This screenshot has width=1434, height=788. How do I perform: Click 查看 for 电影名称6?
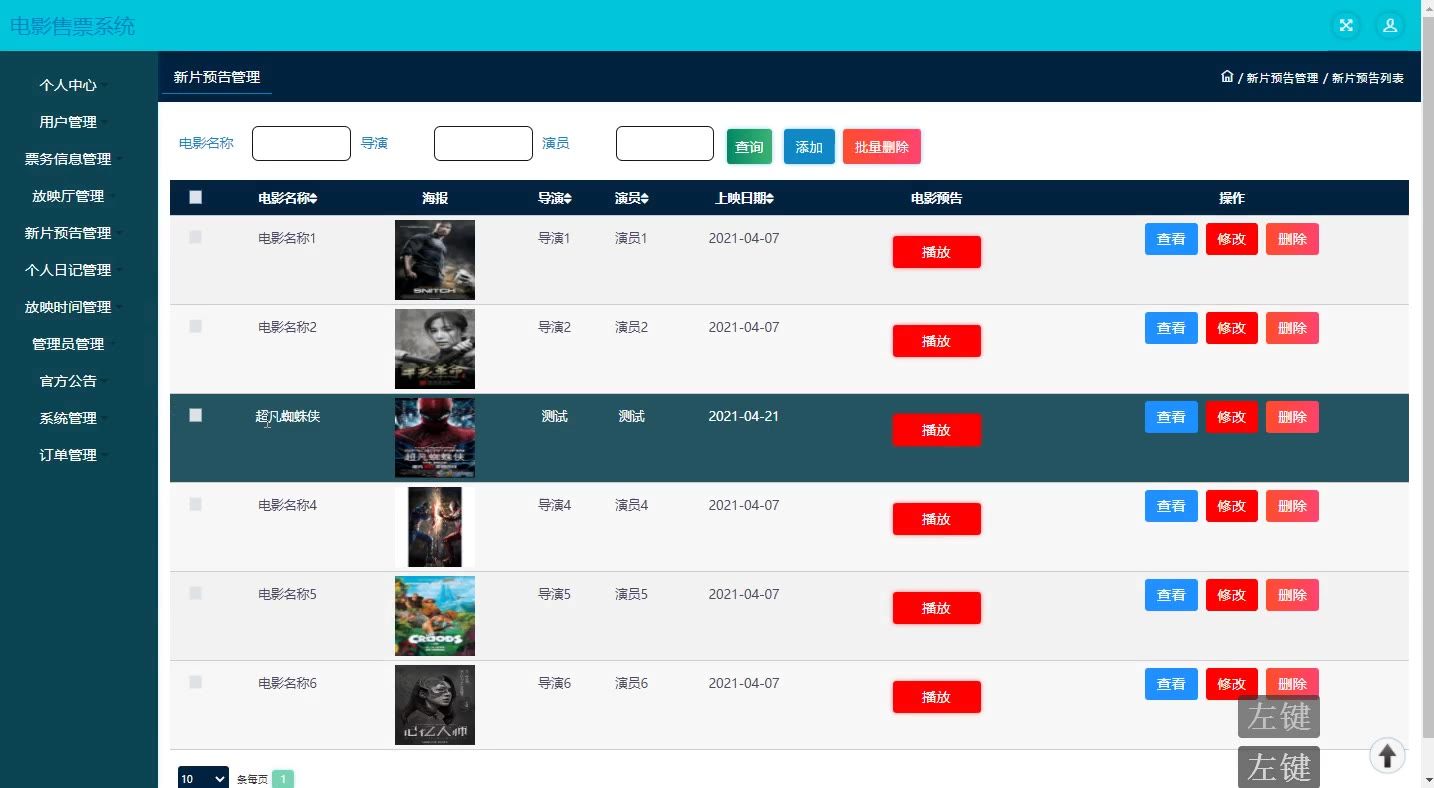(x=1171, y=684)
